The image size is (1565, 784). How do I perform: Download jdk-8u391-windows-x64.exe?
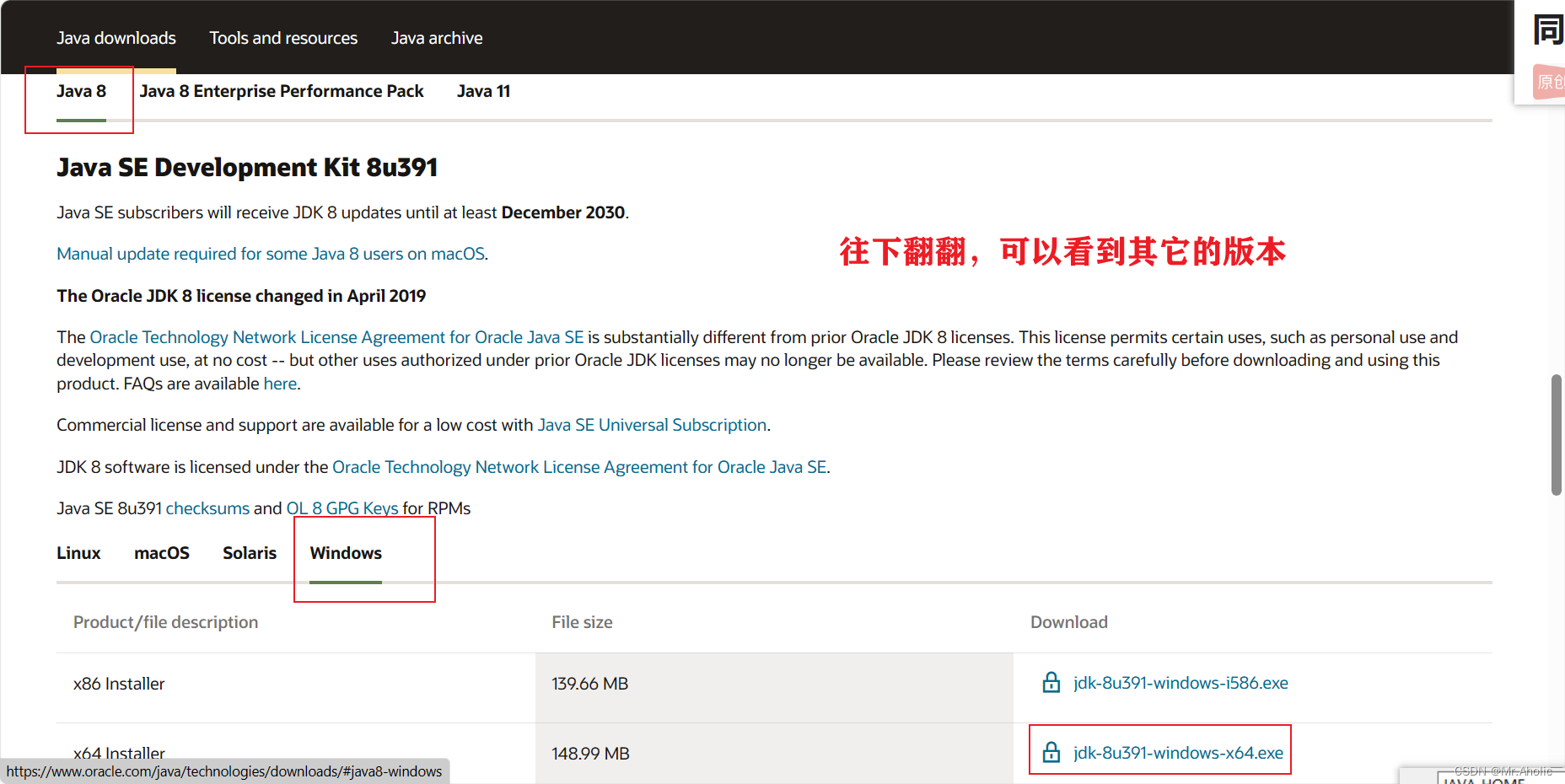tap(1178, 752)
